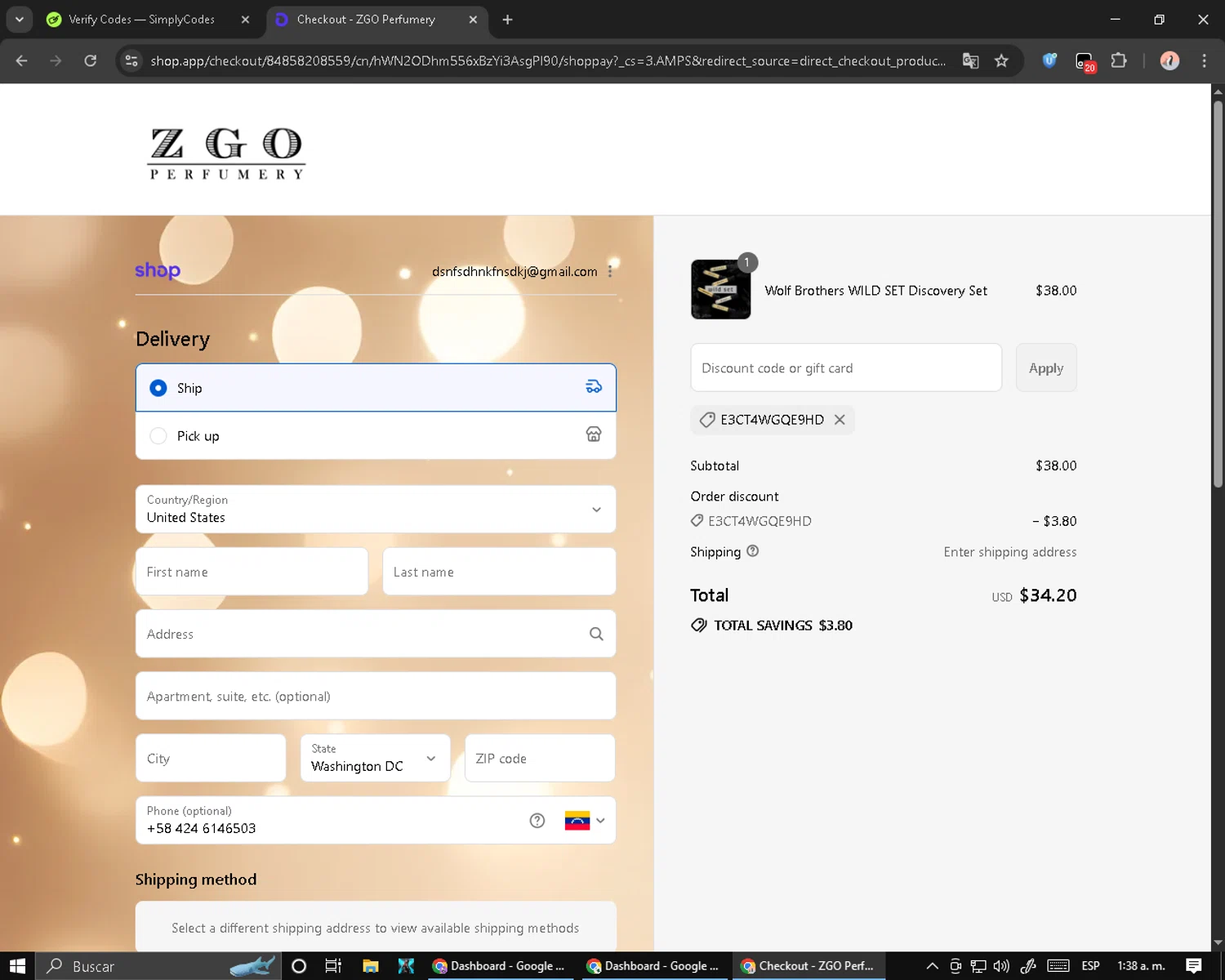Viewport: 1225px width, 980px height.
Task: Click the translate page icon
Action: (x=970, y=60)
